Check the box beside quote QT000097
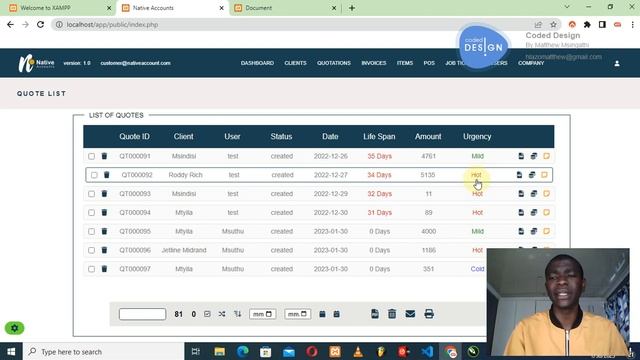Image resolution: width=640 pixels, height=360 pixels. (91, 269)
